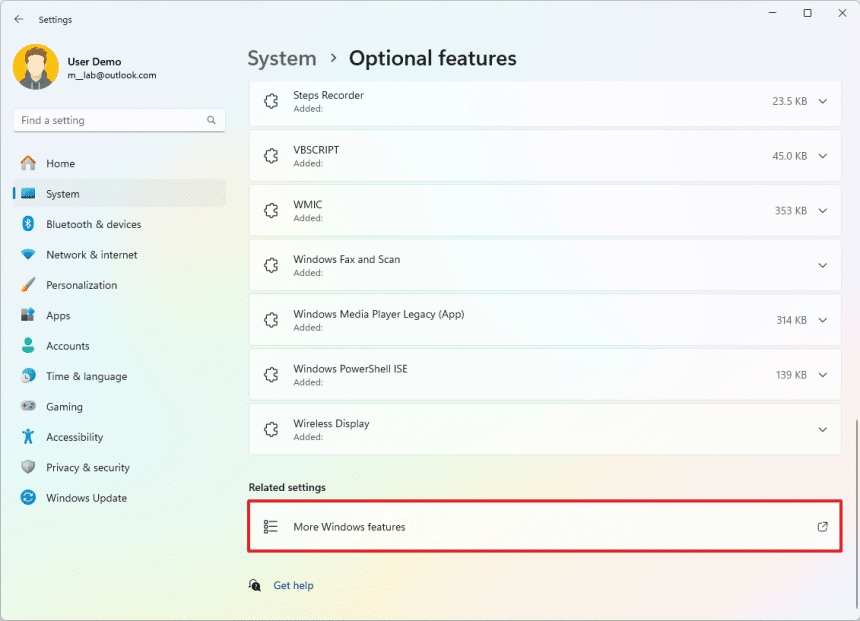Click the Apps icon in sidebar

pos(28,315)
